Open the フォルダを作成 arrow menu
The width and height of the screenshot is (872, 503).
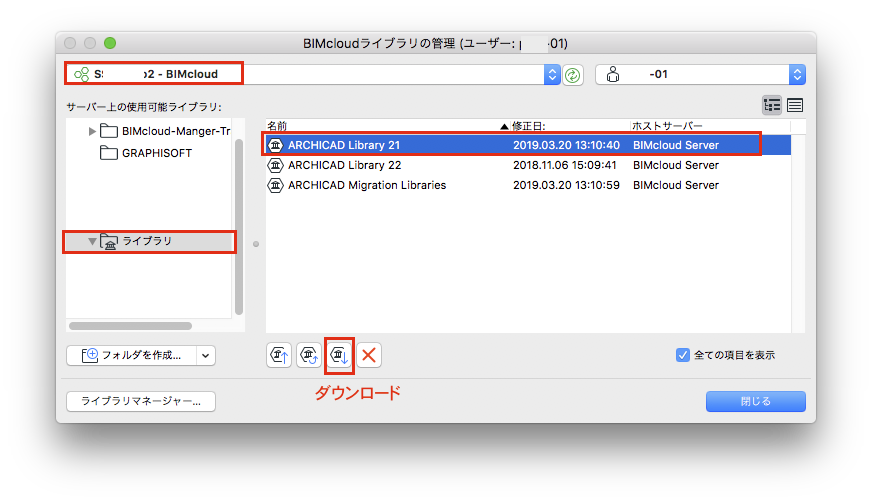[x=206, y=356]
